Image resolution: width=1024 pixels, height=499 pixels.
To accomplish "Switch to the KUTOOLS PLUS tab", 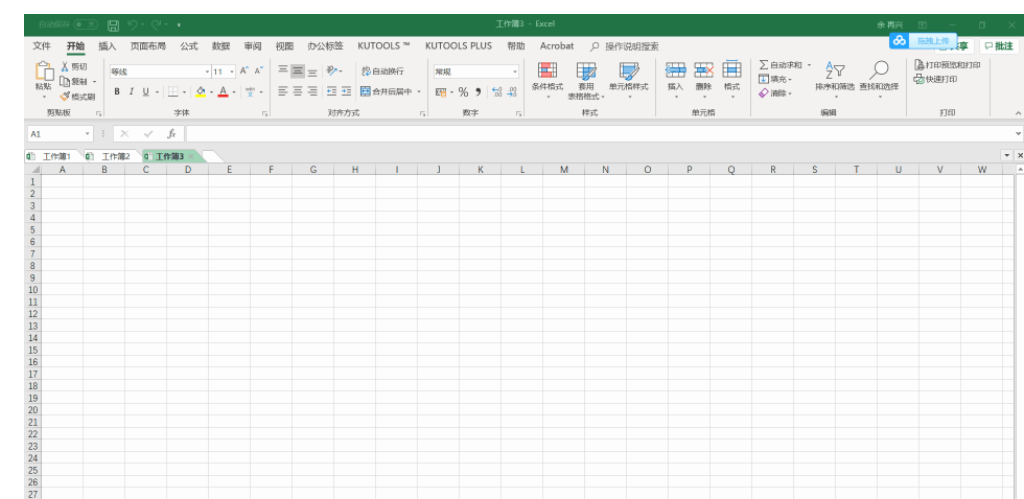I will click(x=458, y=46).
